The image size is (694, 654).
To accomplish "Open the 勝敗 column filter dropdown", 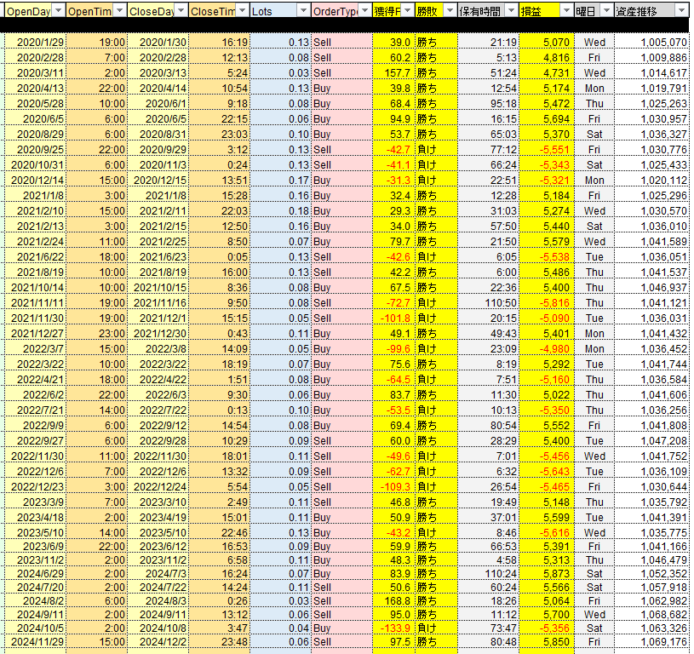I will [449, 9].
